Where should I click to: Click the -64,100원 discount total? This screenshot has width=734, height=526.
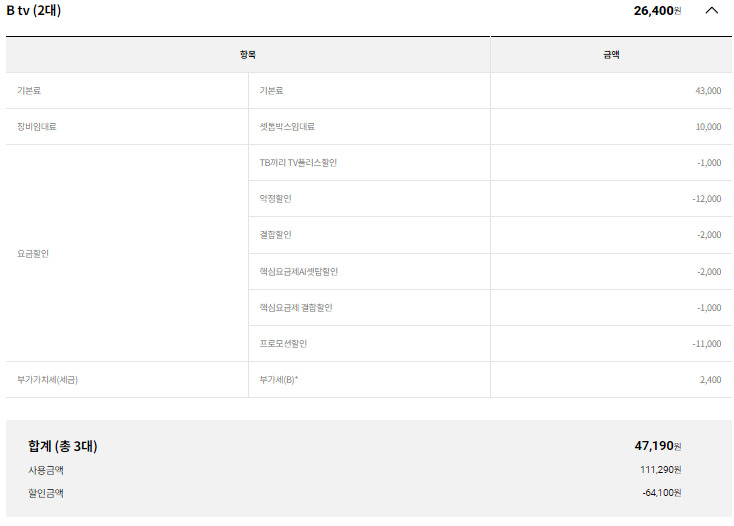[x=661, y=493]
